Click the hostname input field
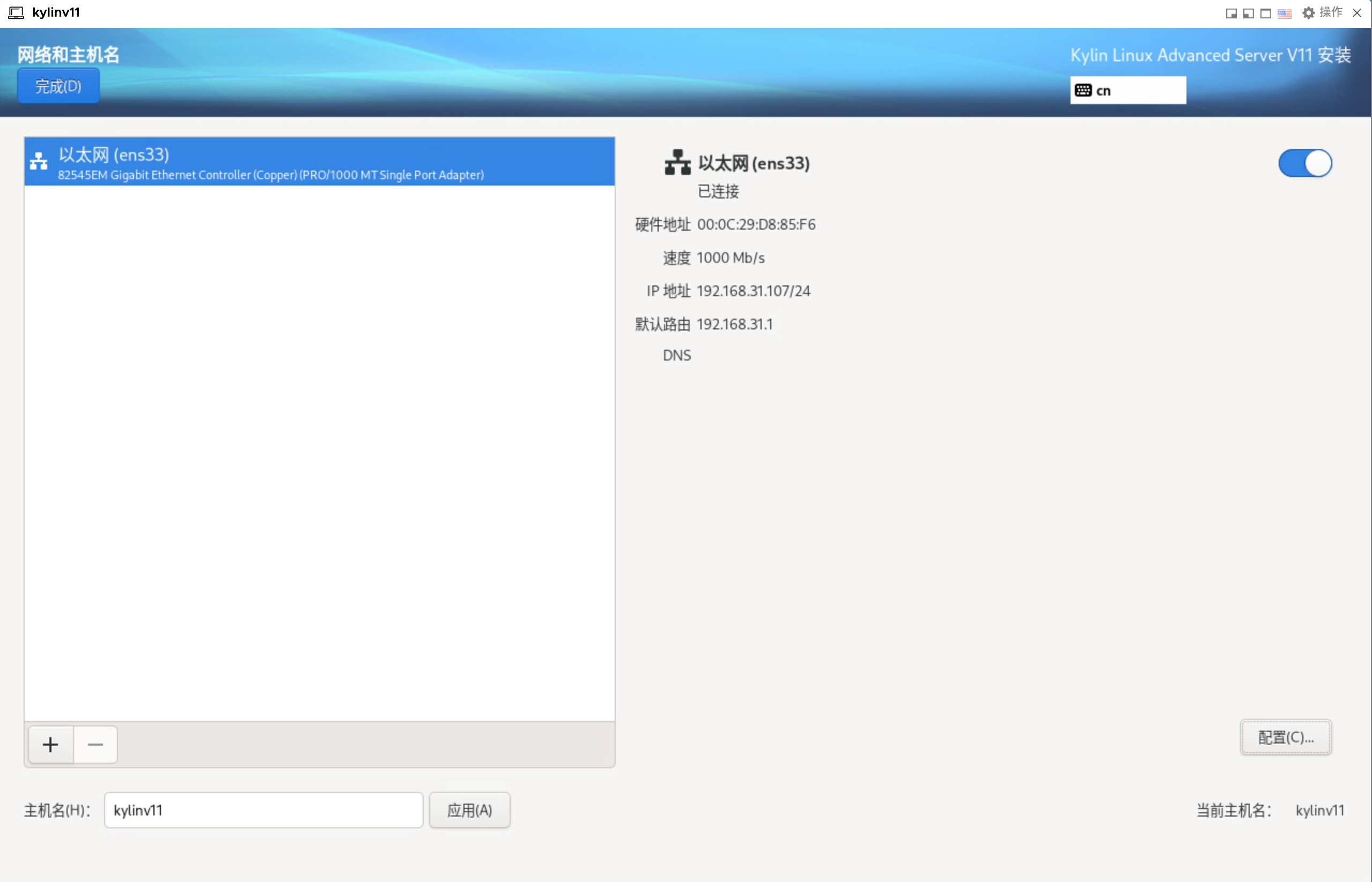This screenshot has width=1372, height=882. tap(263, 810)
